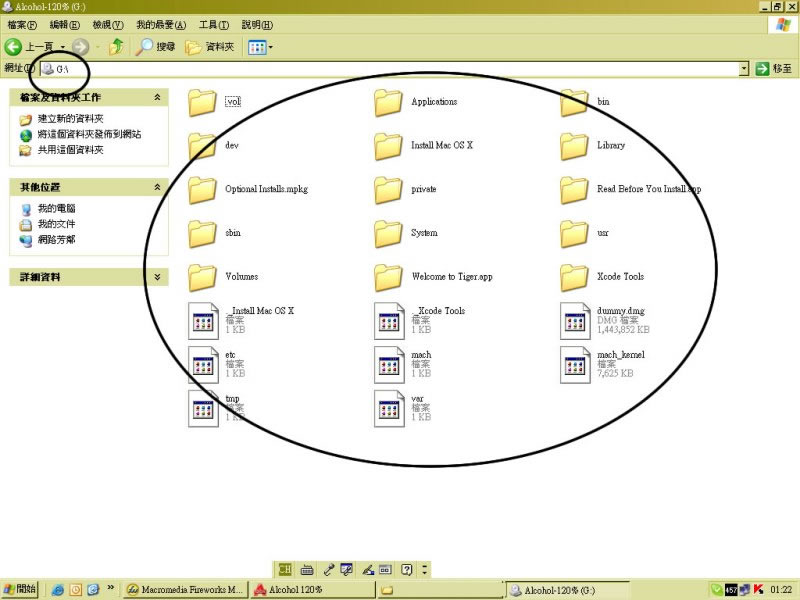
Task: Select the System folder icon
Action: 388,234
